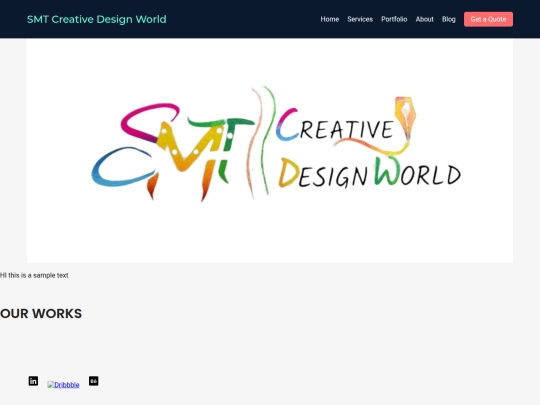Visit the About menu item
Viewport: 540px width, 405px height.
coord(424,19)
